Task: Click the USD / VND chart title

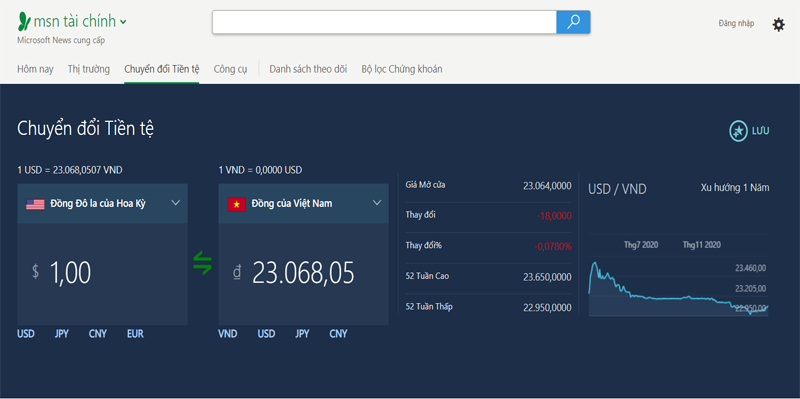Action: click(617, 189)
